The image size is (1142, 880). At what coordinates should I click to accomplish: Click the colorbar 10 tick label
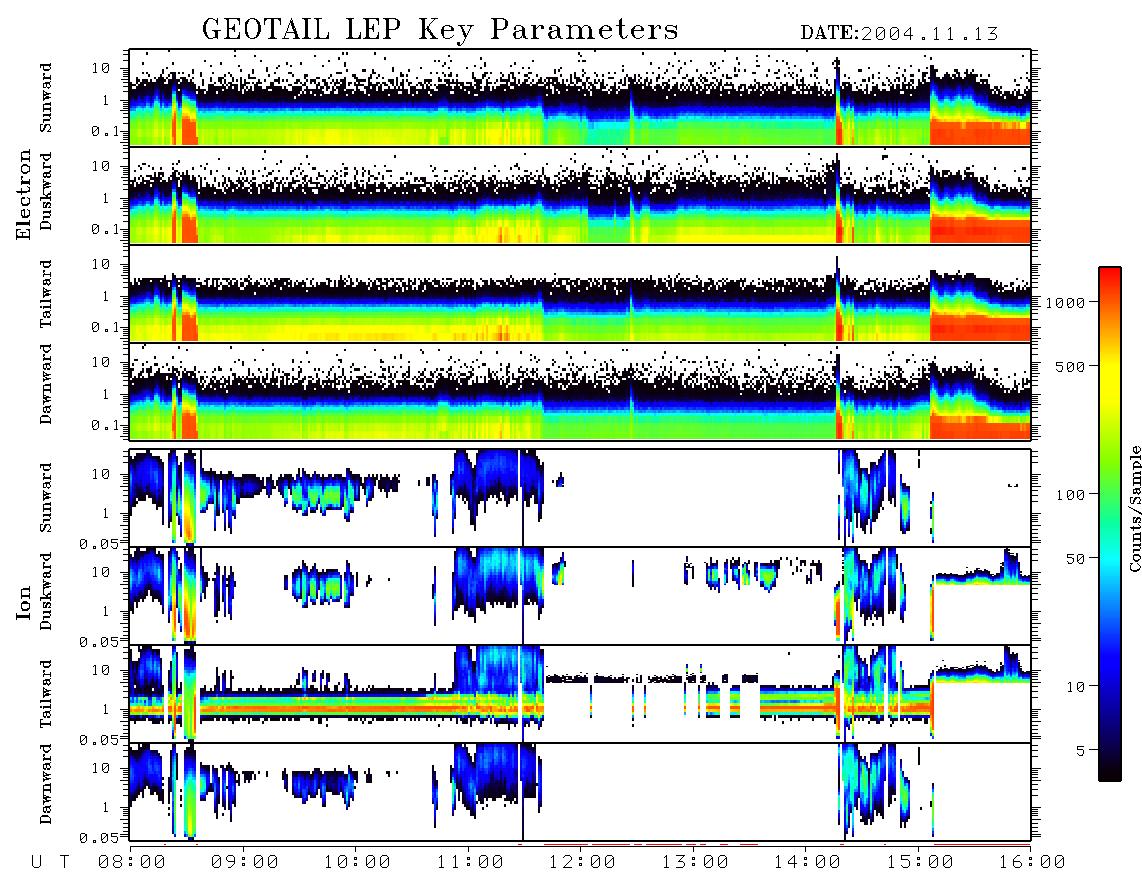click(x=1075, y=686)
